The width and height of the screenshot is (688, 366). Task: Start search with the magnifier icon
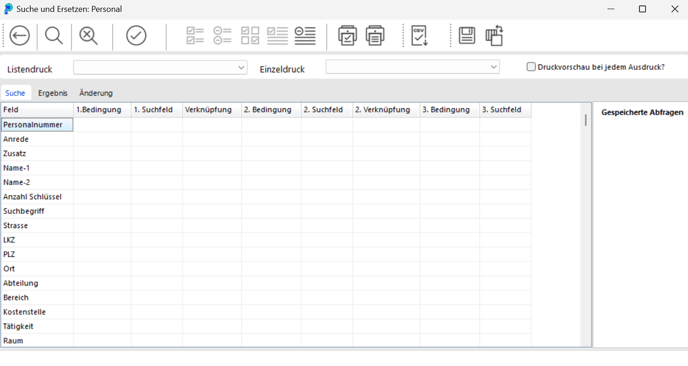pos(54,36)
